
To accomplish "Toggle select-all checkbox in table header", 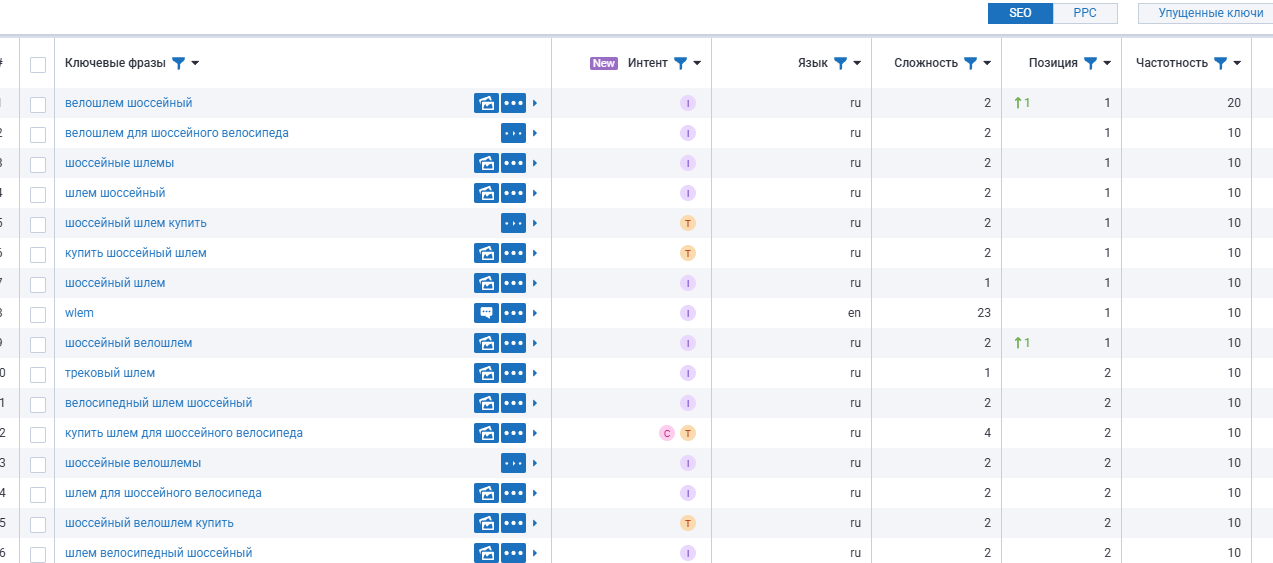I will (38, 65).
